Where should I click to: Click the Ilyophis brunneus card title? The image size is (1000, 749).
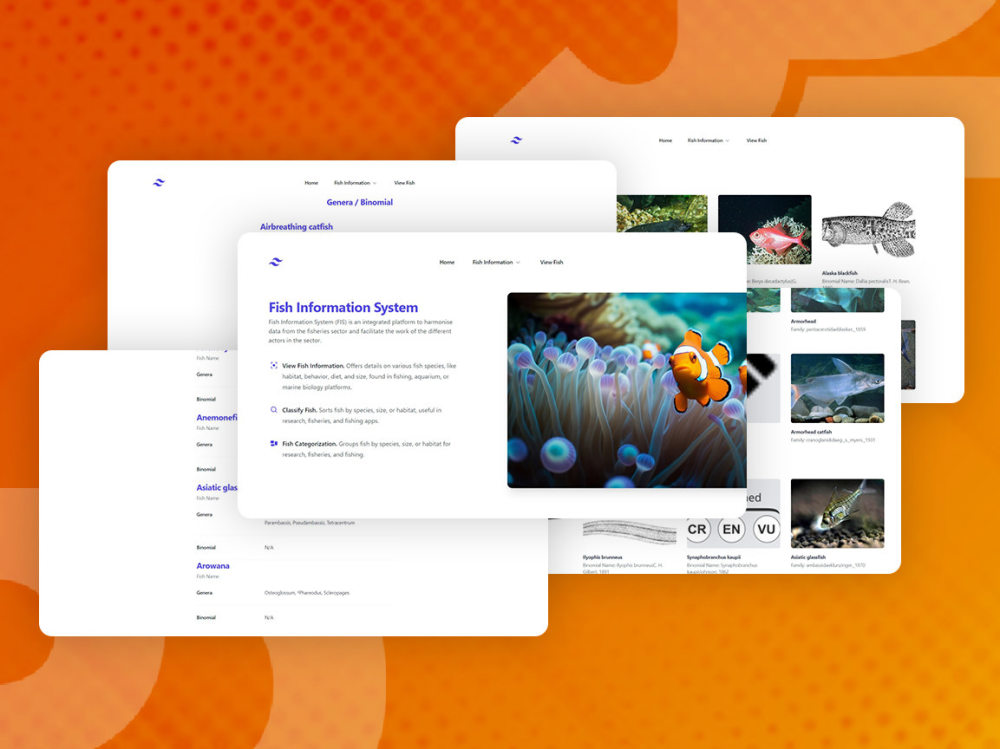[x=602, y=557]
